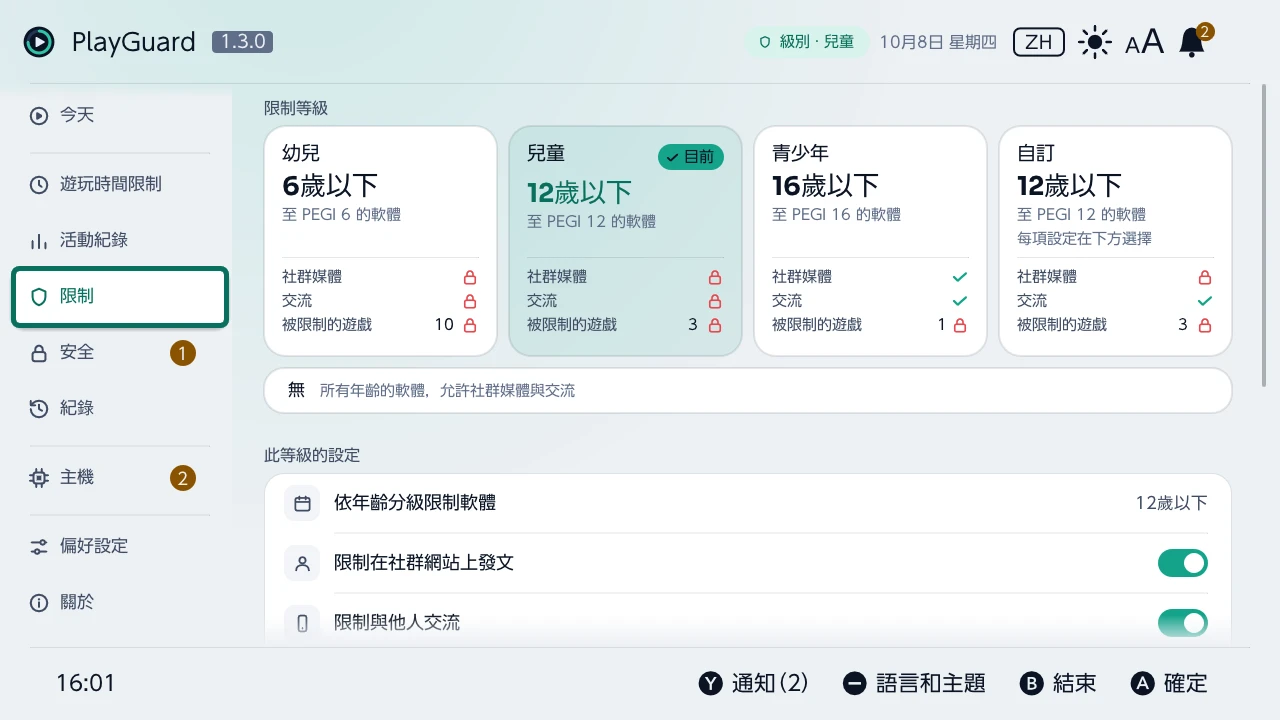The width and height of the screenshot is (1280, 720).
Task: Click the 主機 notification badge 2
Action: (183, 478)
